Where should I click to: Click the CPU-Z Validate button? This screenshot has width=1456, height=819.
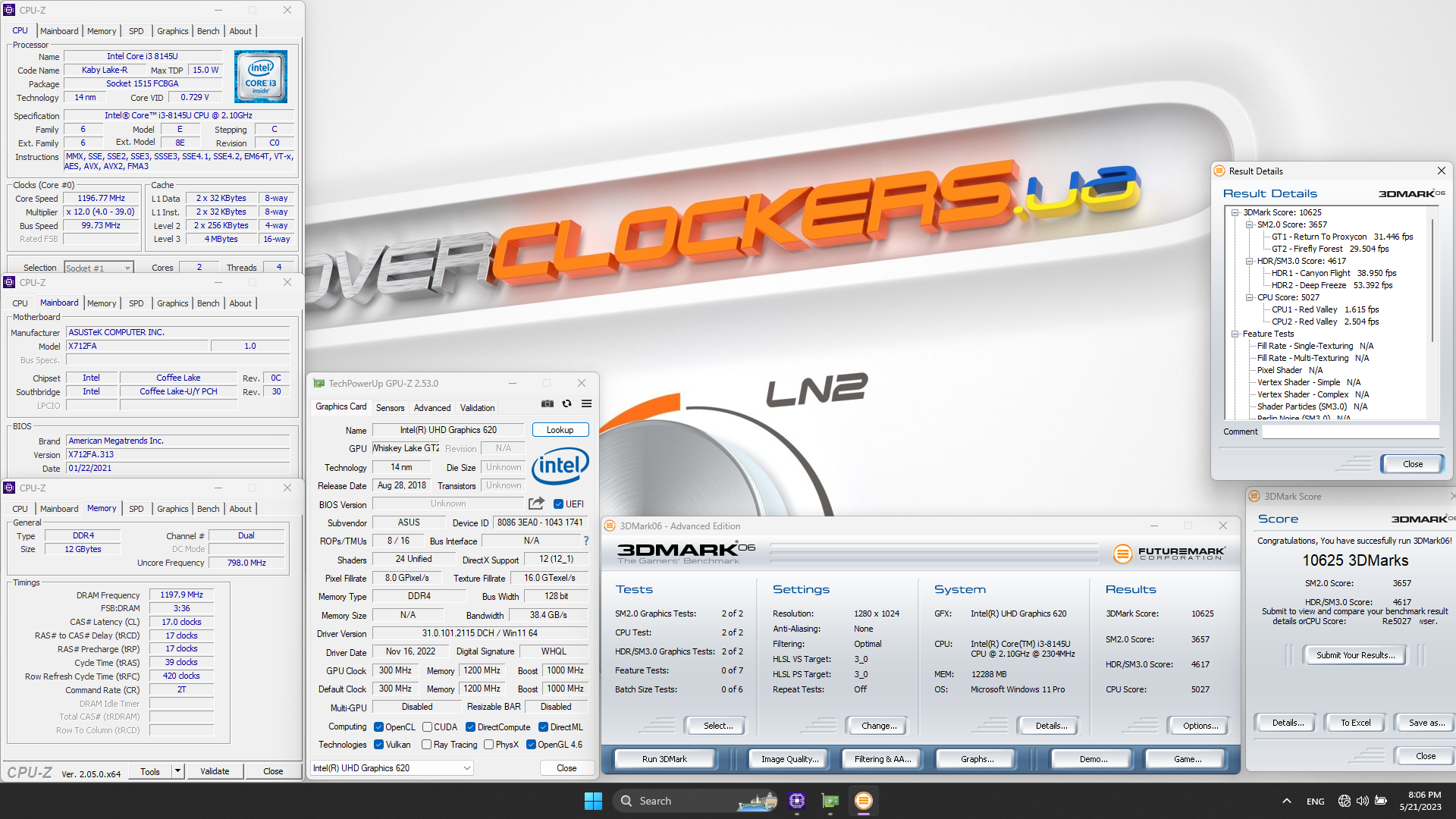(215, 771)
